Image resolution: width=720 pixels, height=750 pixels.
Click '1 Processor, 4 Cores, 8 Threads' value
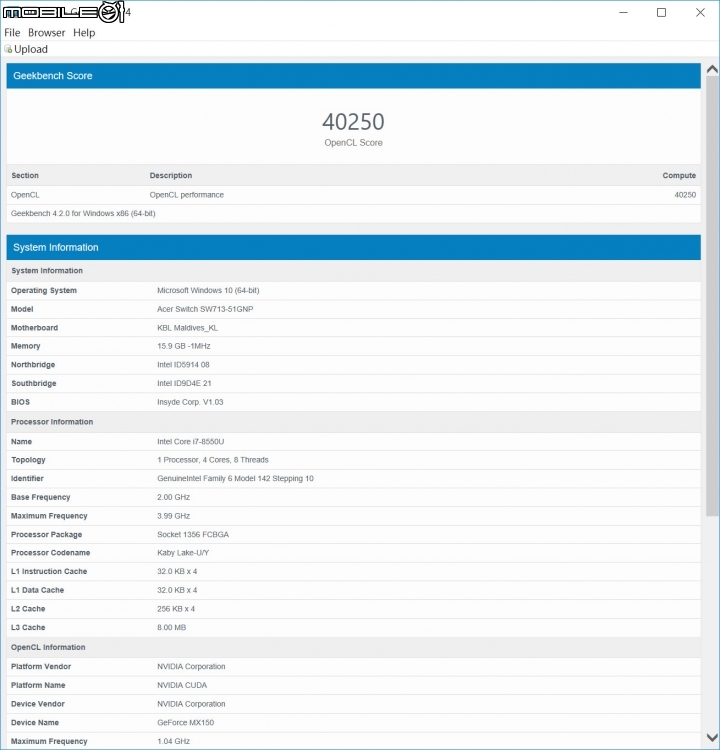coord(213,460)
